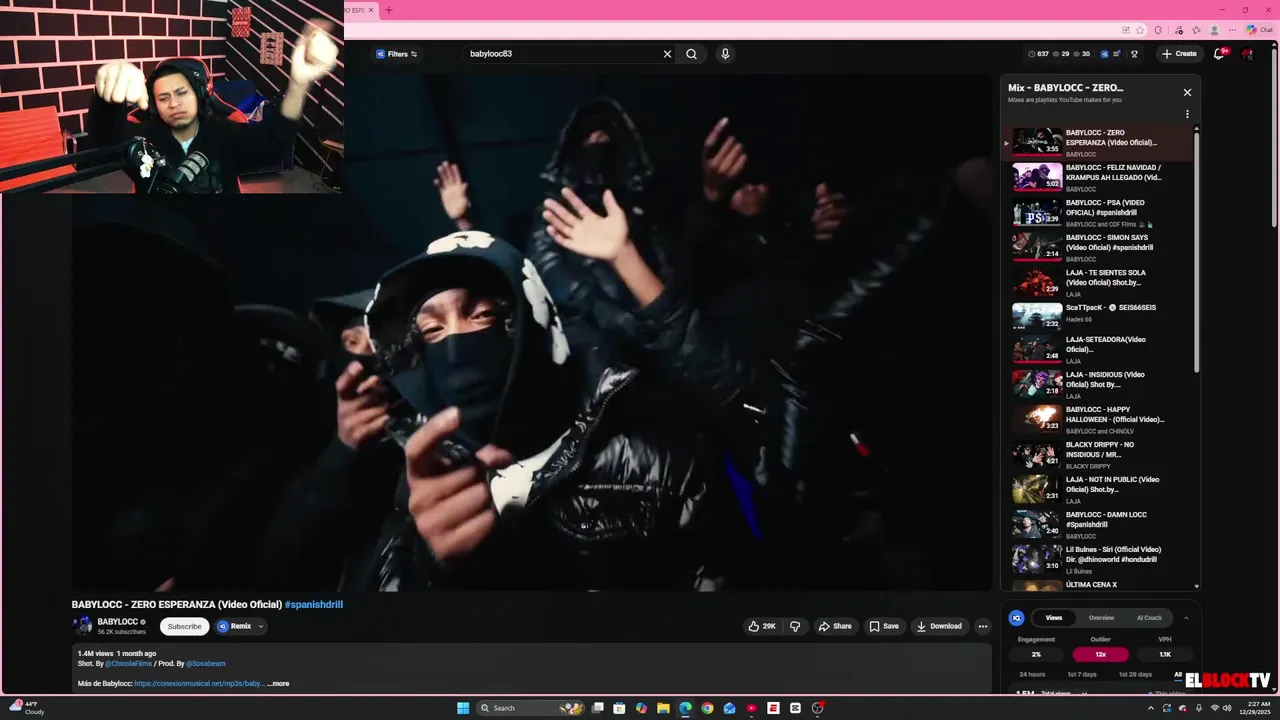Expand the dropdown arrow next to Remix

click(x=261, y=626)
